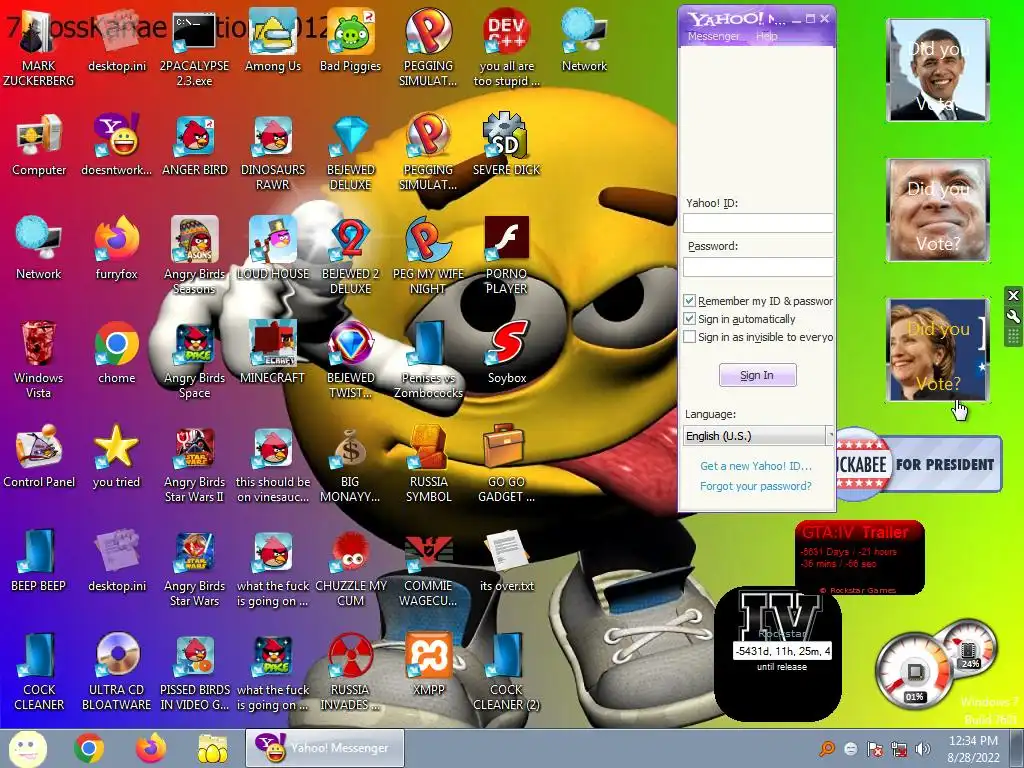1024x768 pixels.
Task: Open the you all are too stupid Dev-C++ icon
Action: (x=507, y=49)
